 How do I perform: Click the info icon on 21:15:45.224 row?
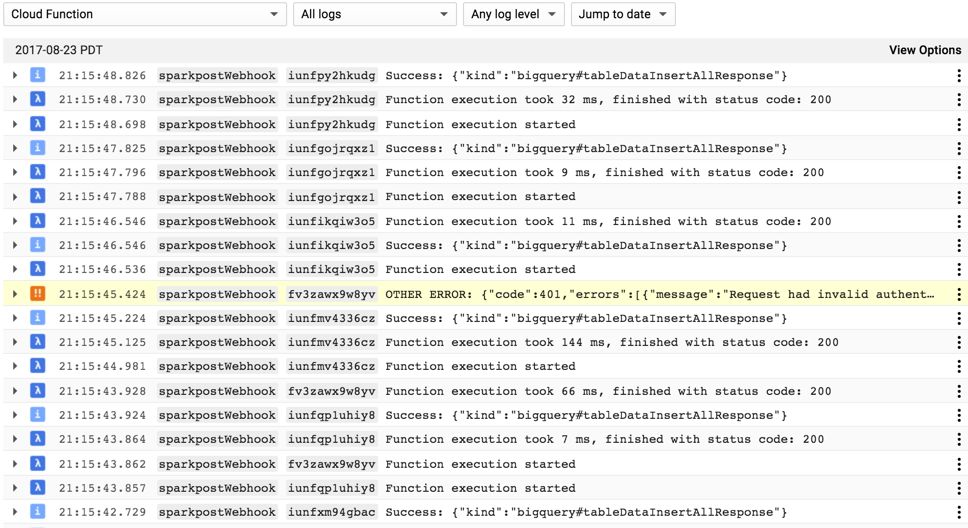pyautogui.click(x=38, y=318)
